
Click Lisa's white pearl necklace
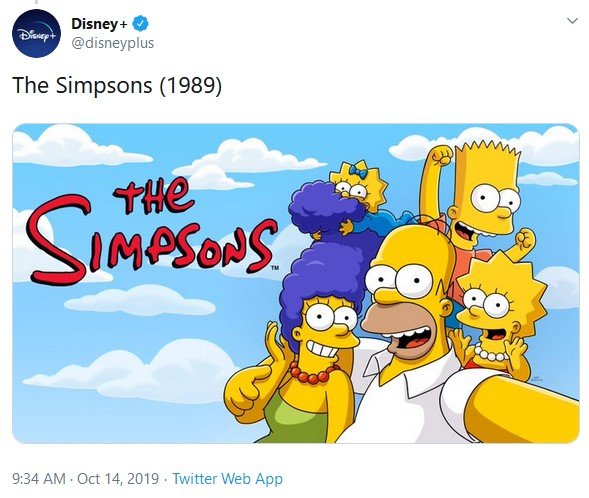pos(490,354)
